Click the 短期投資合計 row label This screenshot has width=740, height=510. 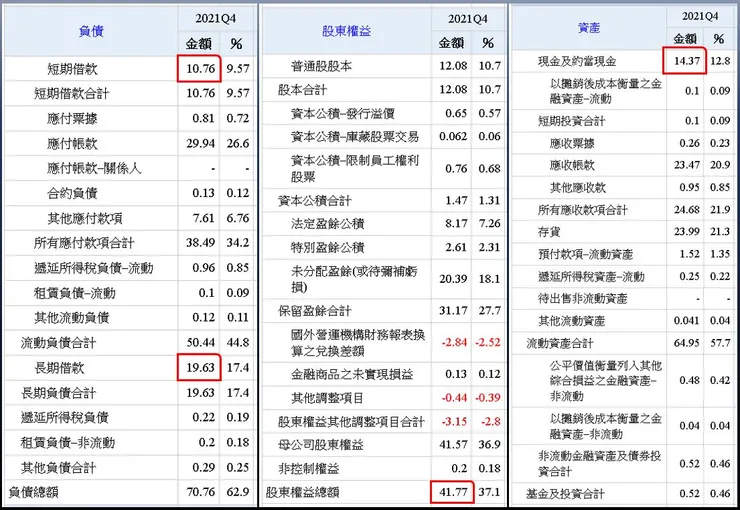pos(572,121)
